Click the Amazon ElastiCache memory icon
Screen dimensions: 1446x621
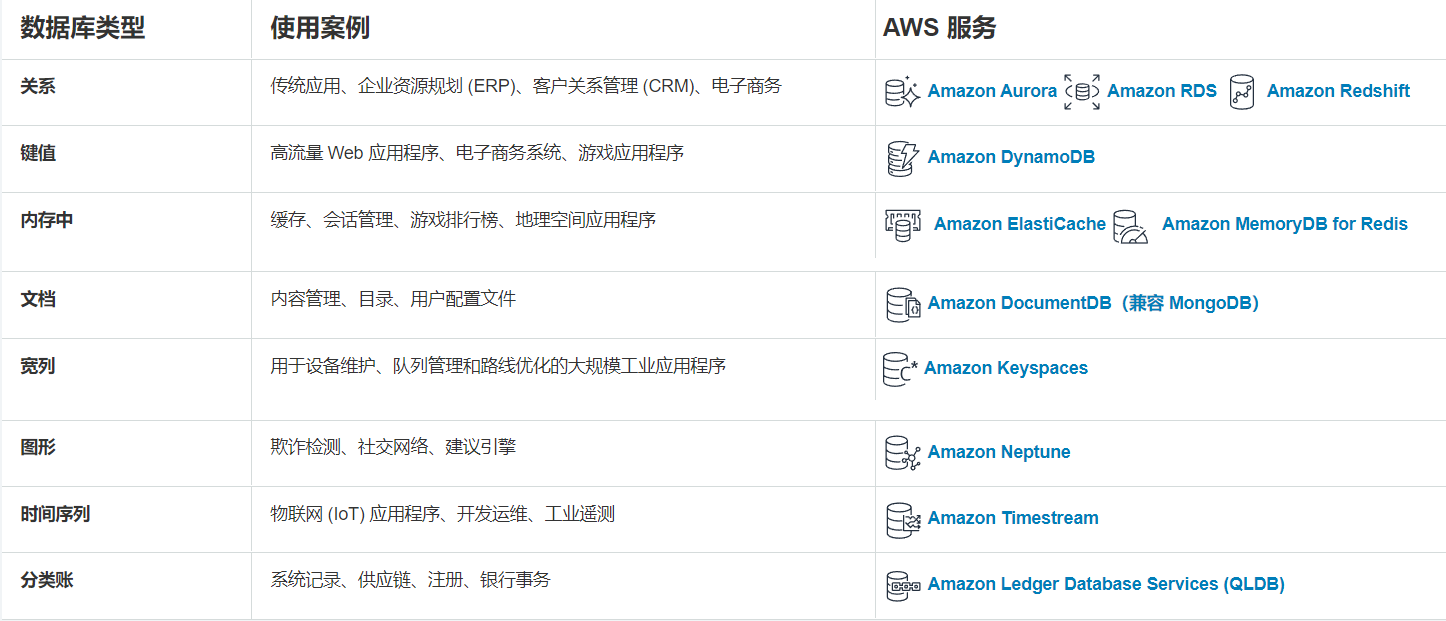pyautogui.click(x=902, y=225)
